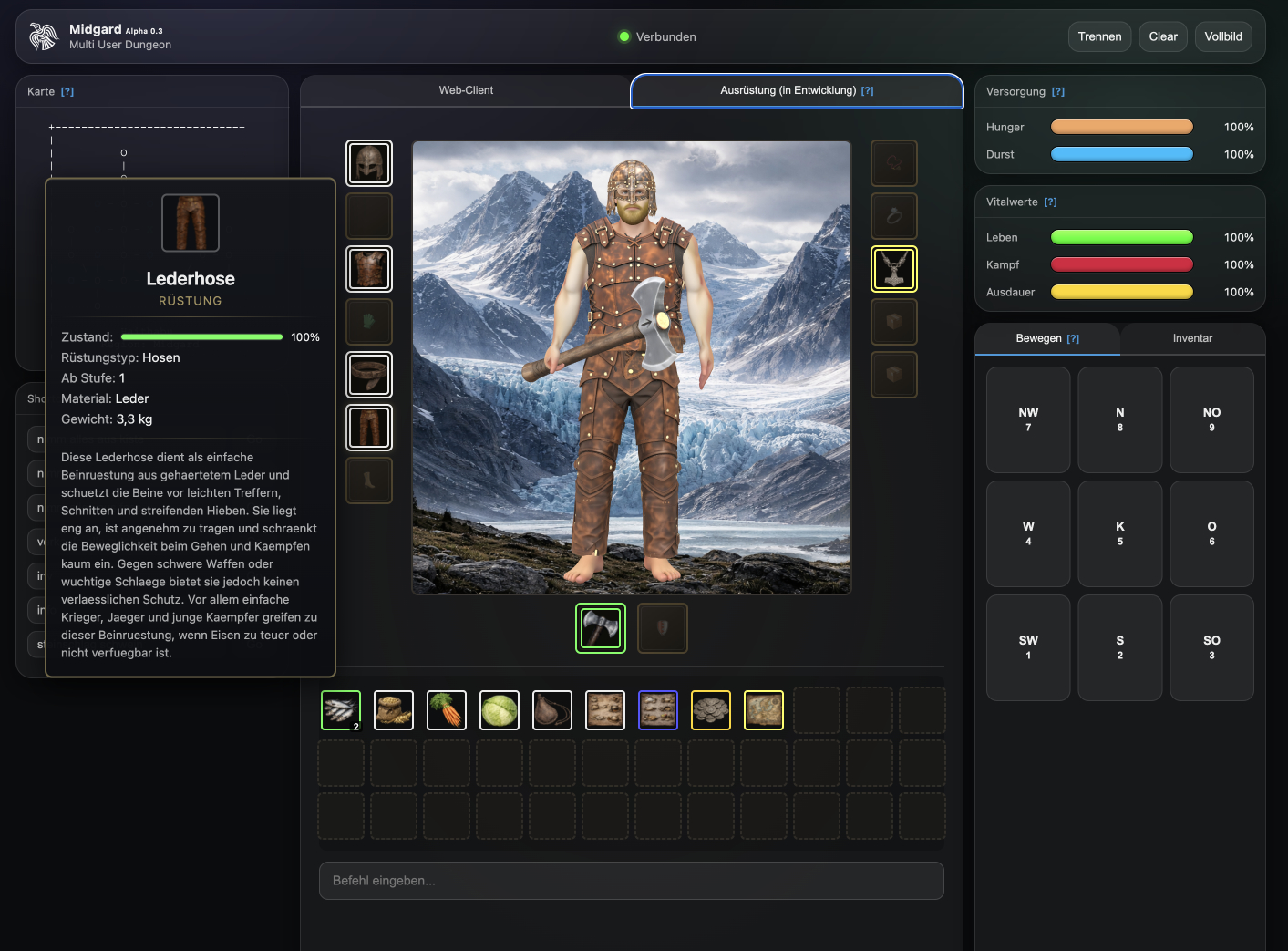Select the fish item in inventory
The image size is (1288, 951).
click(341, 710)
